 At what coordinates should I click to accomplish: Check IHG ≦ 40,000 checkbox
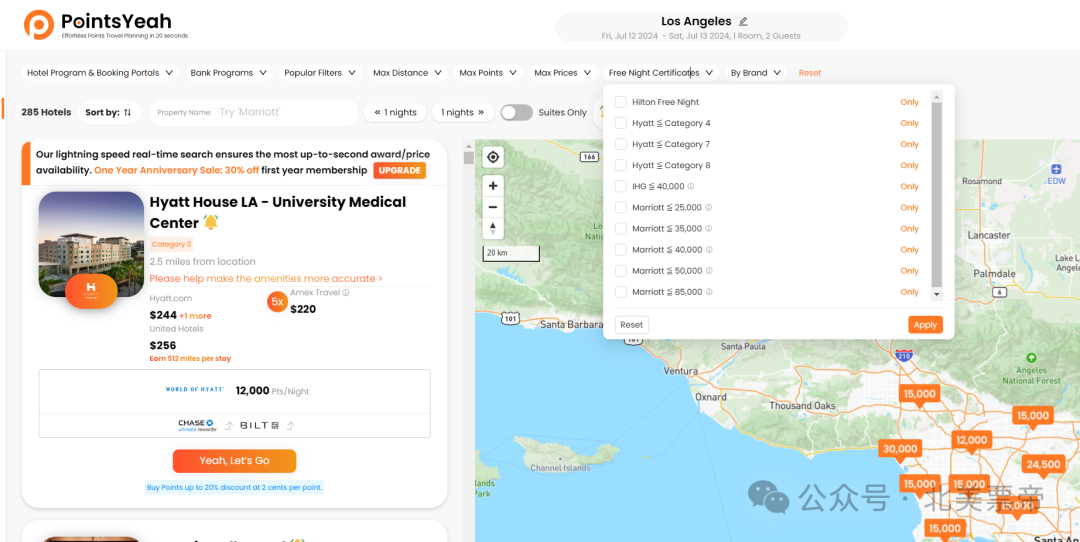[621, 186]
